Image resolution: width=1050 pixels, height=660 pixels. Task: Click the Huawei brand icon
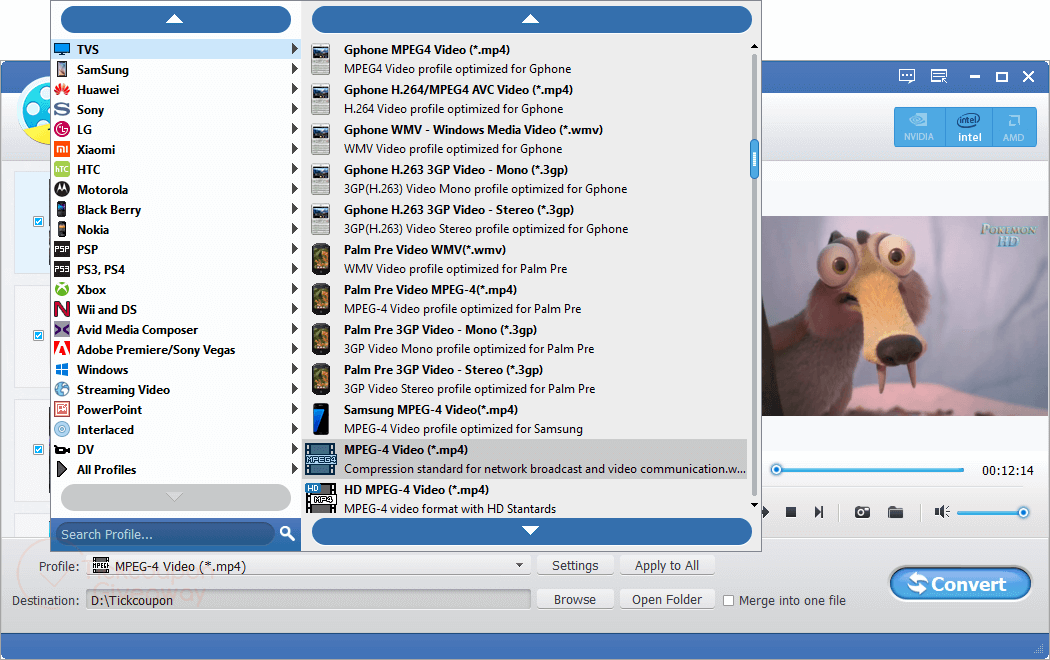coord(62,90)
